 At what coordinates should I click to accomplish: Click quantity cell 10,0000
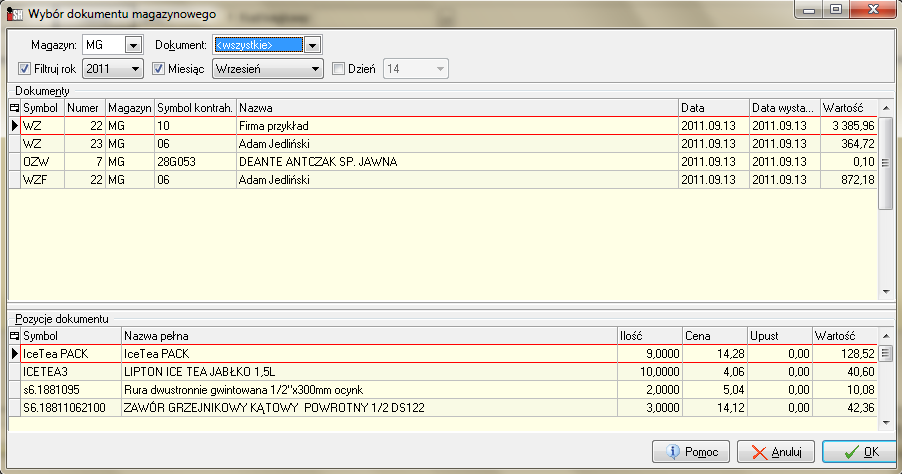(x=650, y=372)
